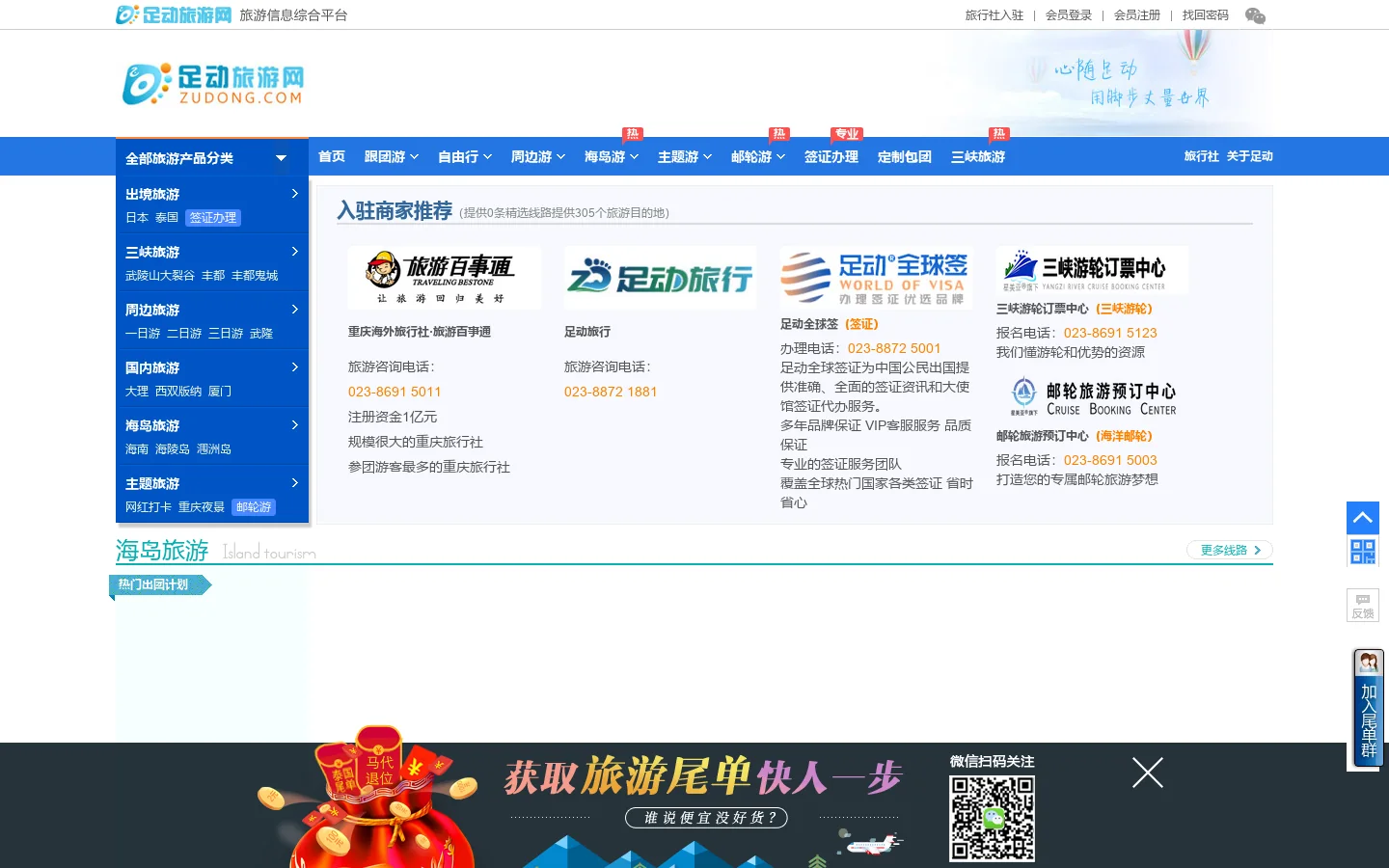This screenshot has height=868, width=1389.
Task: Open the 丰都鬼城 link
Action: [255, 276]
